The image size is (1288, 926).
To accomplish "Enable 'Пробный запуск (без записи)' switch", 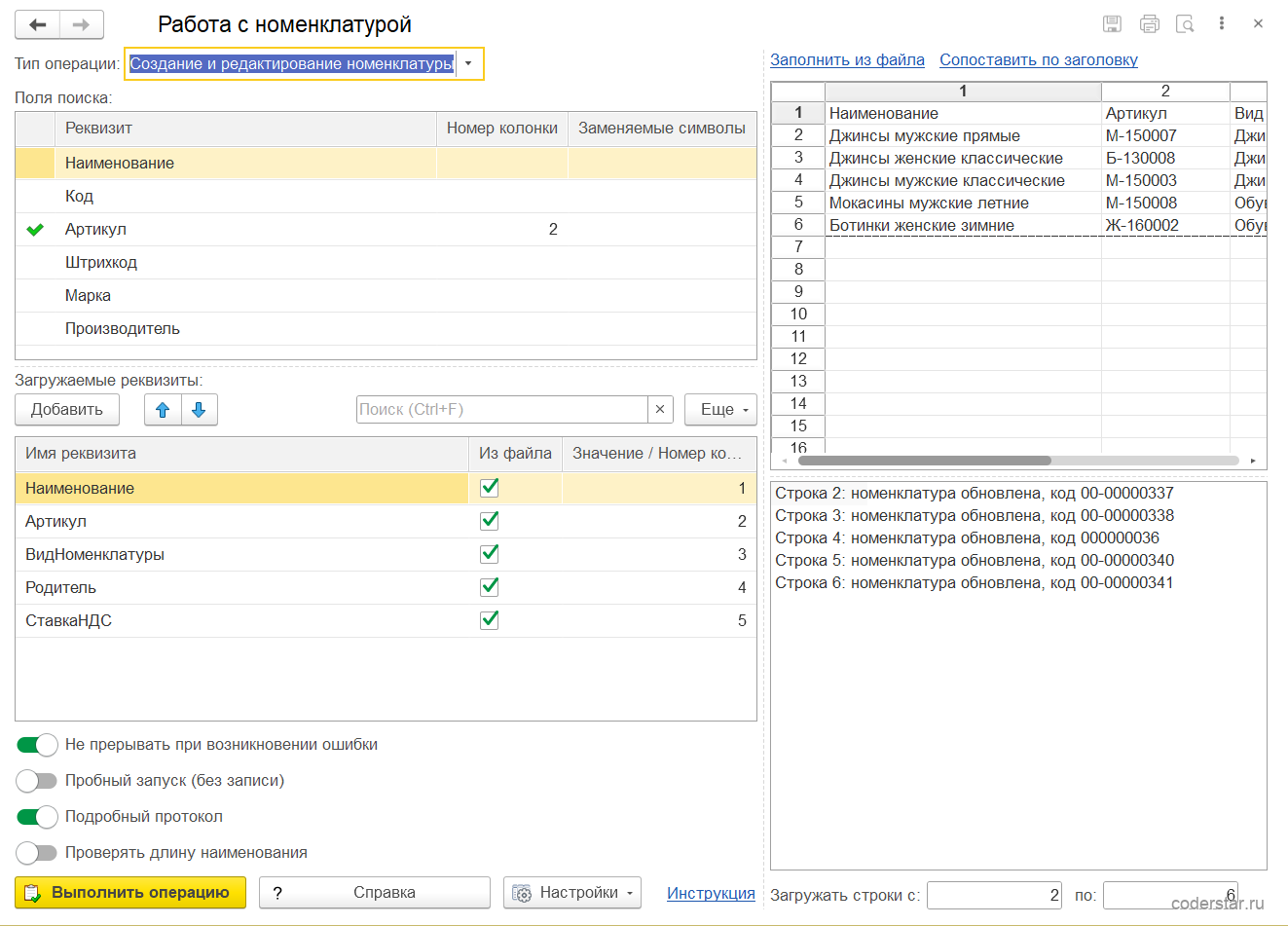I will coord(37,781).
